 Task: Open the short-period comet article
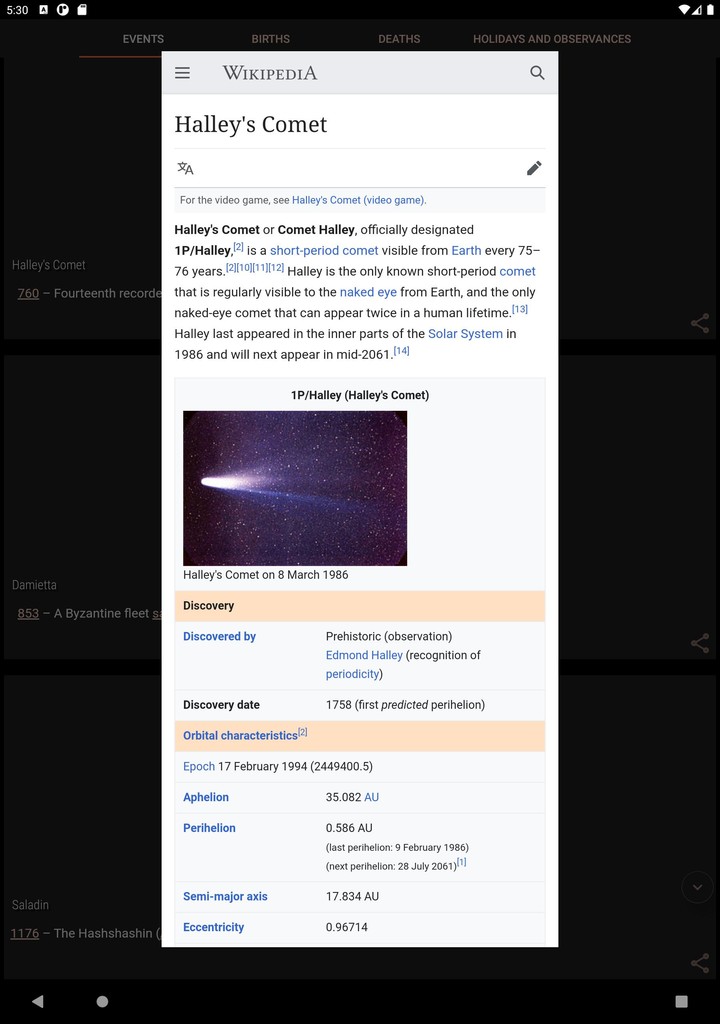tap(324, 250)
